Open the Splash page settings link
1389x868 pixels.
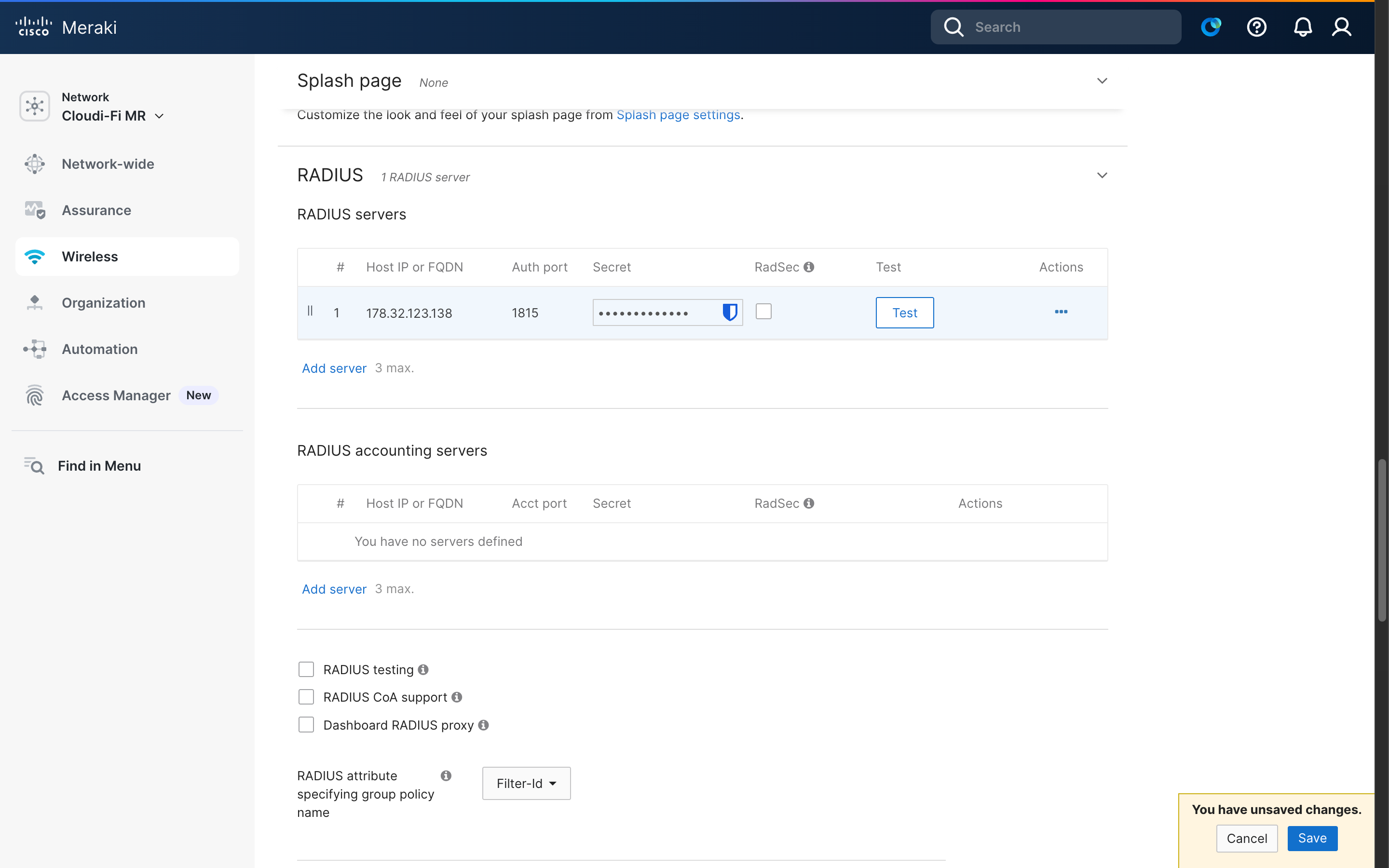coord(678,114)
